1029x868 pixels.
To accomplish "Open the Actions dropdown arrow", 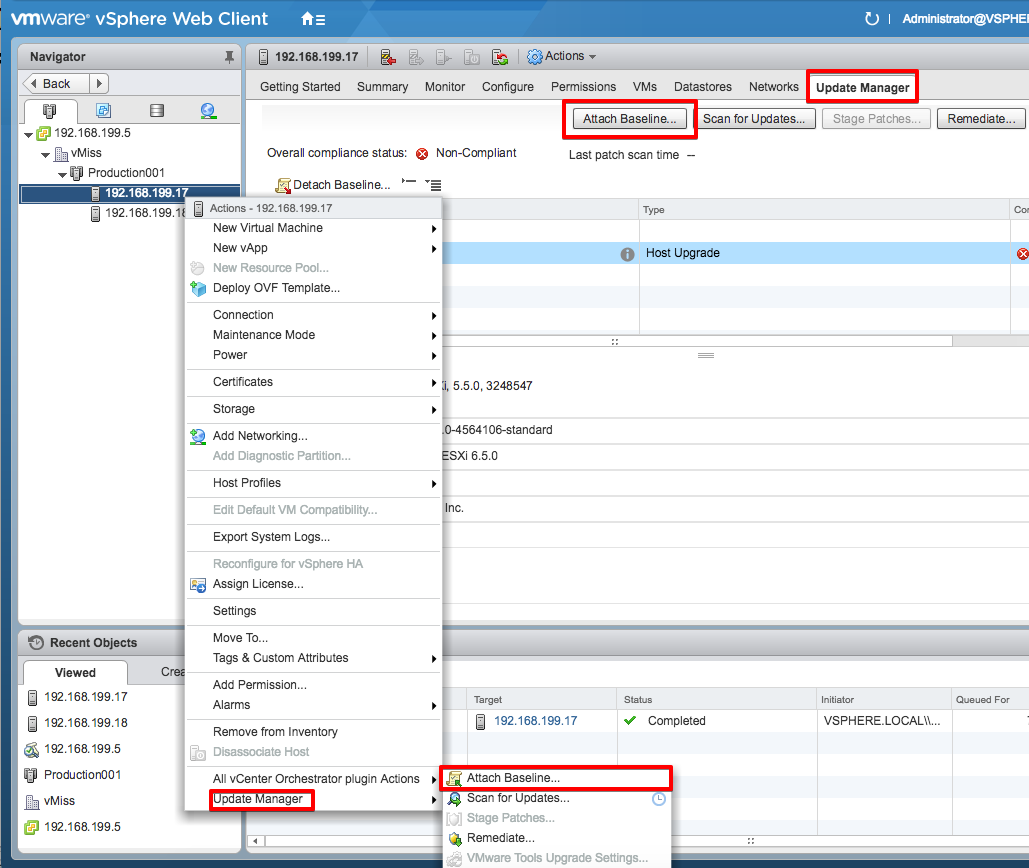I will pos(593,57).
